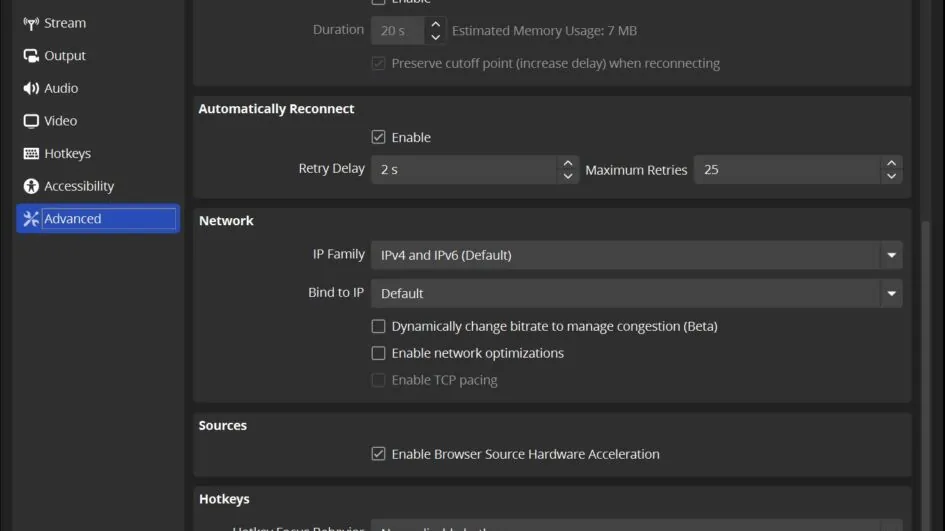The height and width of the screenshot is (531, 945).
Task: Expand the Bind to IP dropdown
Action: point(636,294)
